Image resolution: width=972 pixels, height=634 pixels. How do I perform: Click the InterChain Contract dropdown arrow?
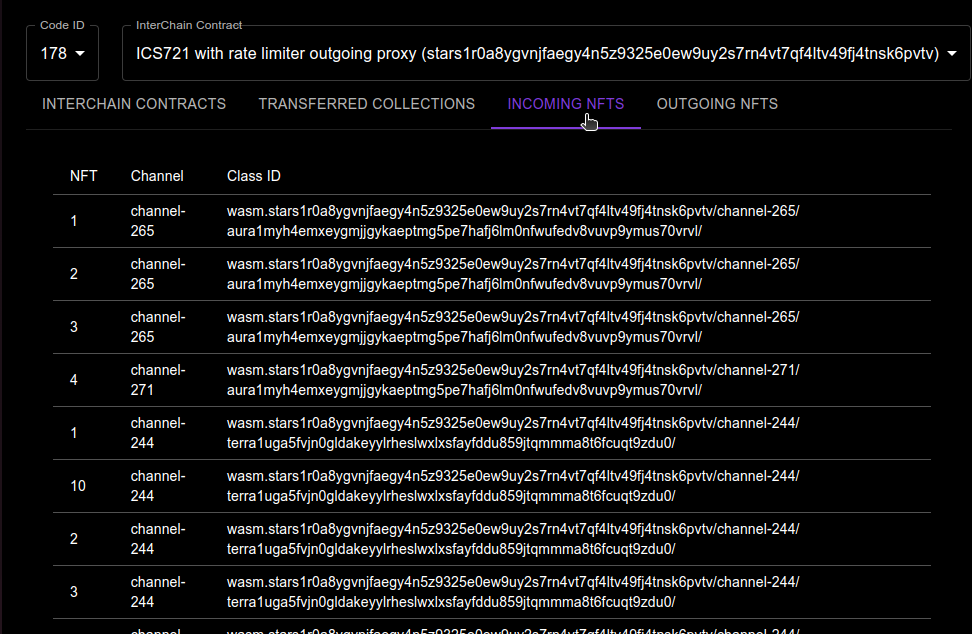click(x=952, y=54)
